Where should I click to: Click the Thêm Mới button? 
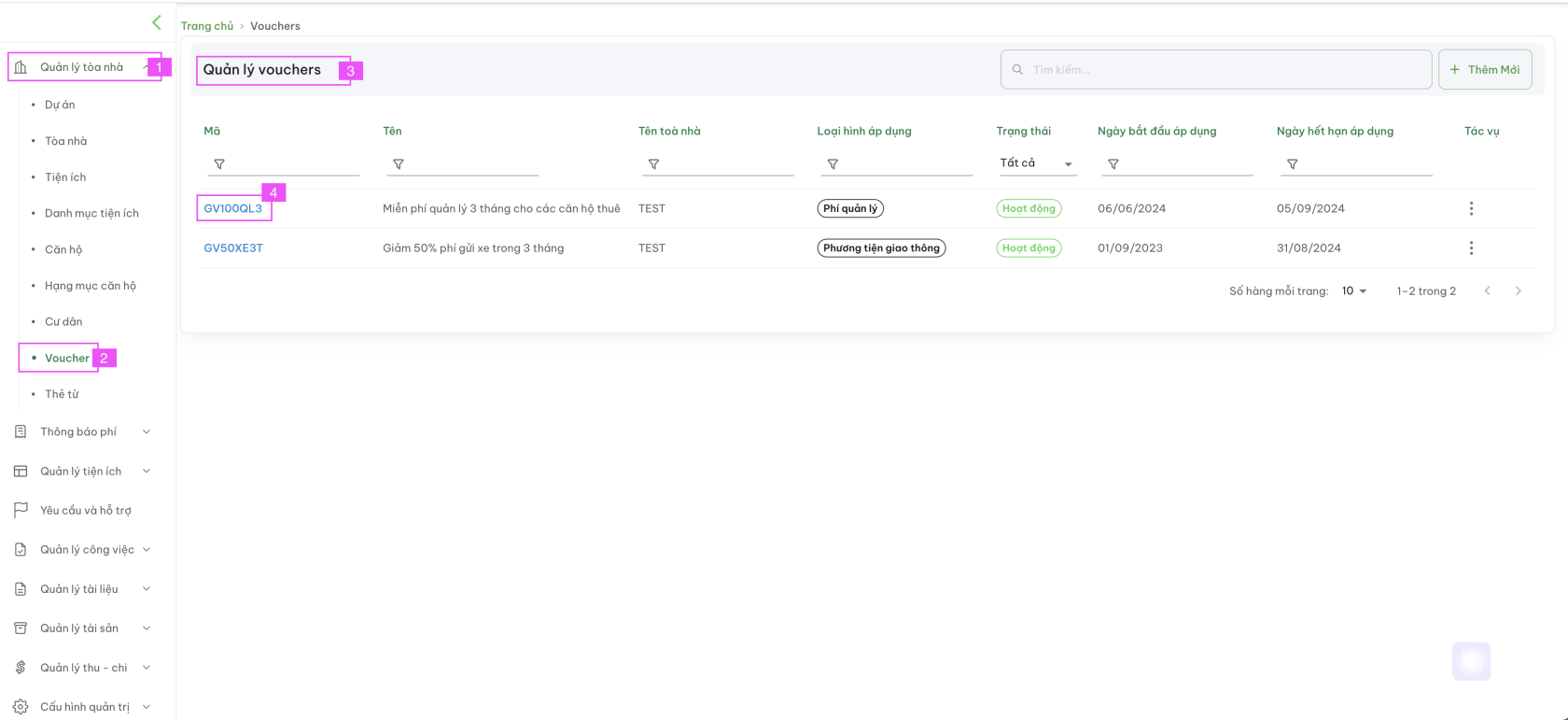pyautogui.click(x=1485, y=70)
